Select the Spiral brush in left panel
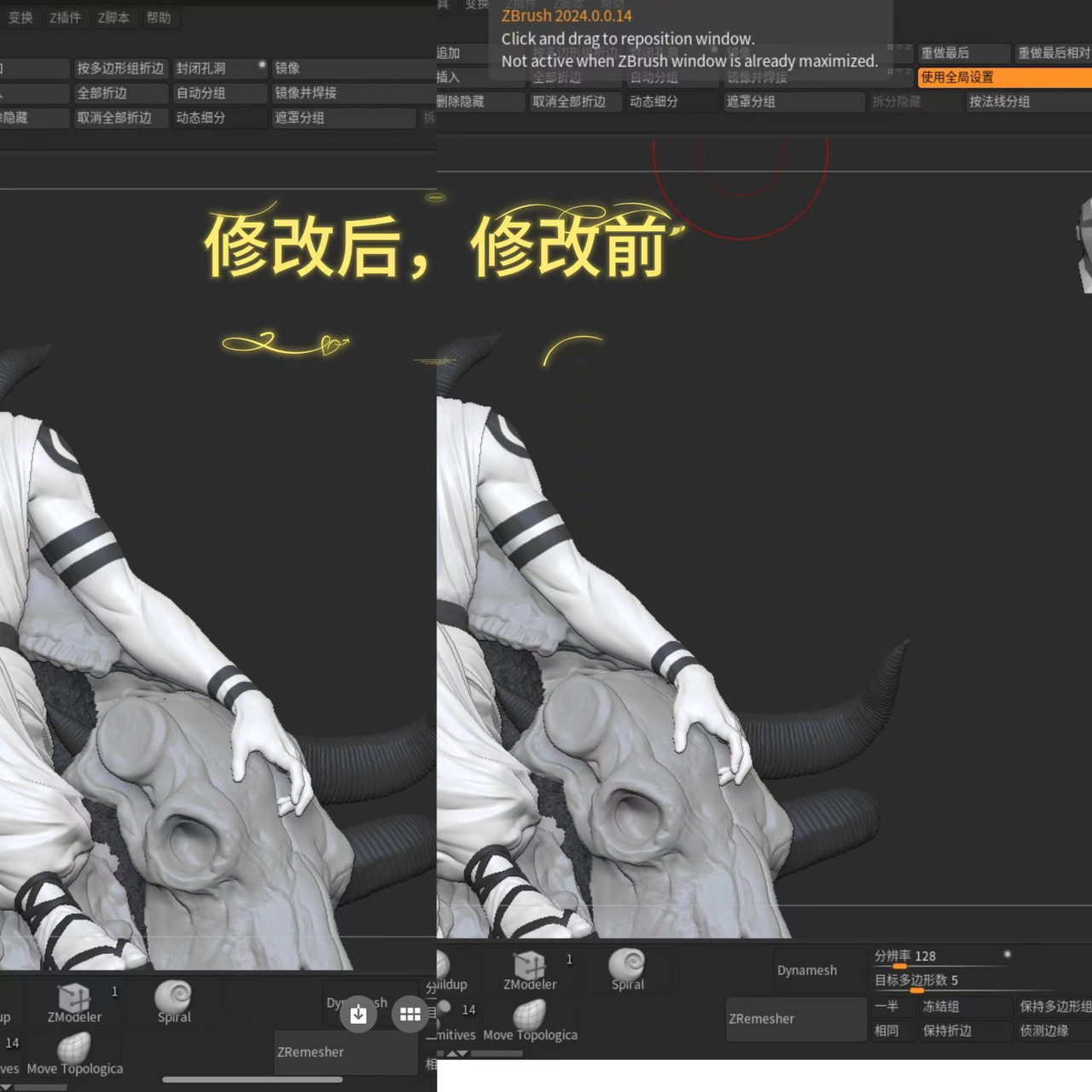The height and width of the screenshot is (1092, 1092). (x=174, y=1002)
